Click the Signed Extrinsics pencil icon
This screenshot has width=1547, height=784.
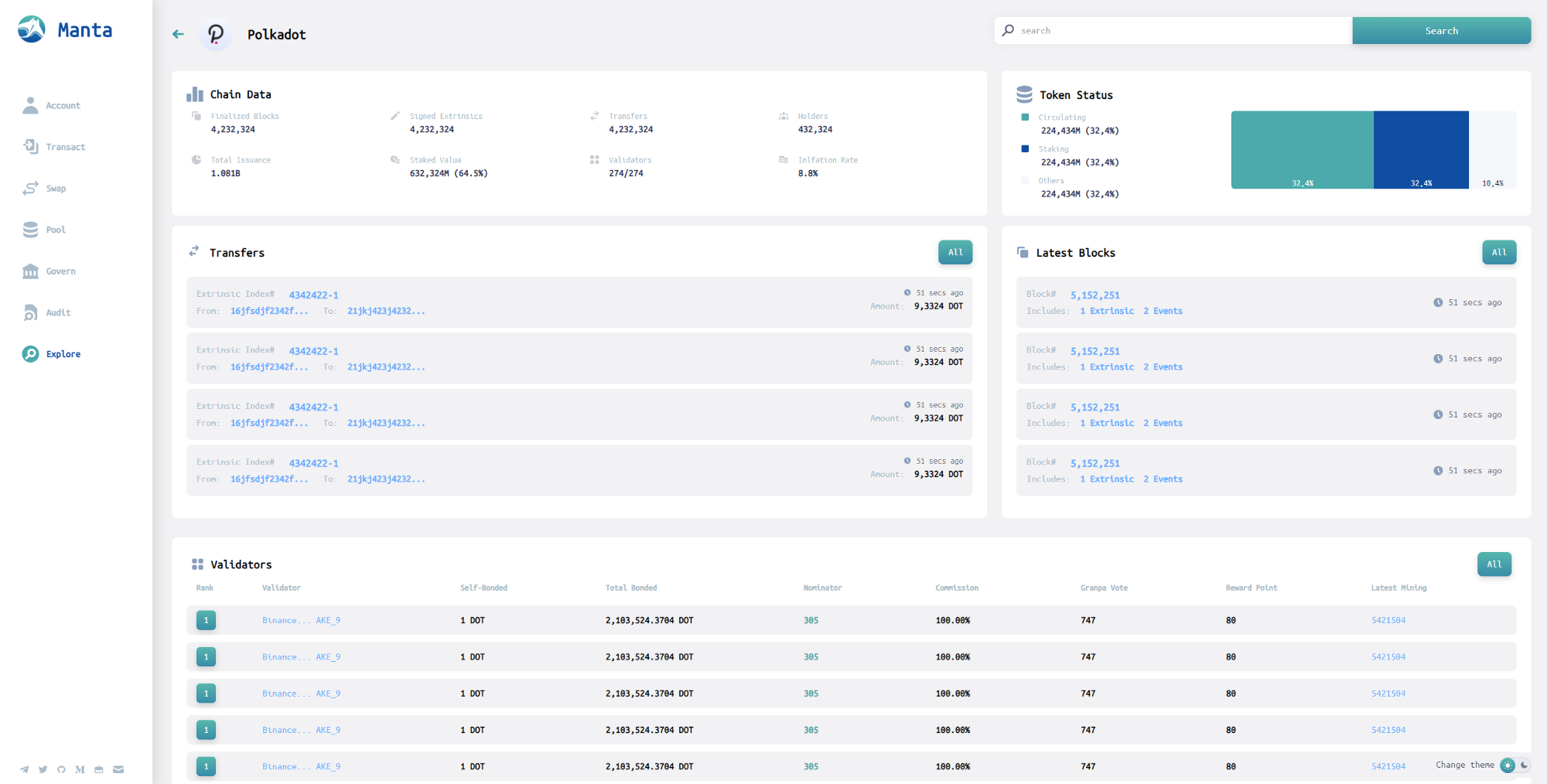tap(395, 116)
